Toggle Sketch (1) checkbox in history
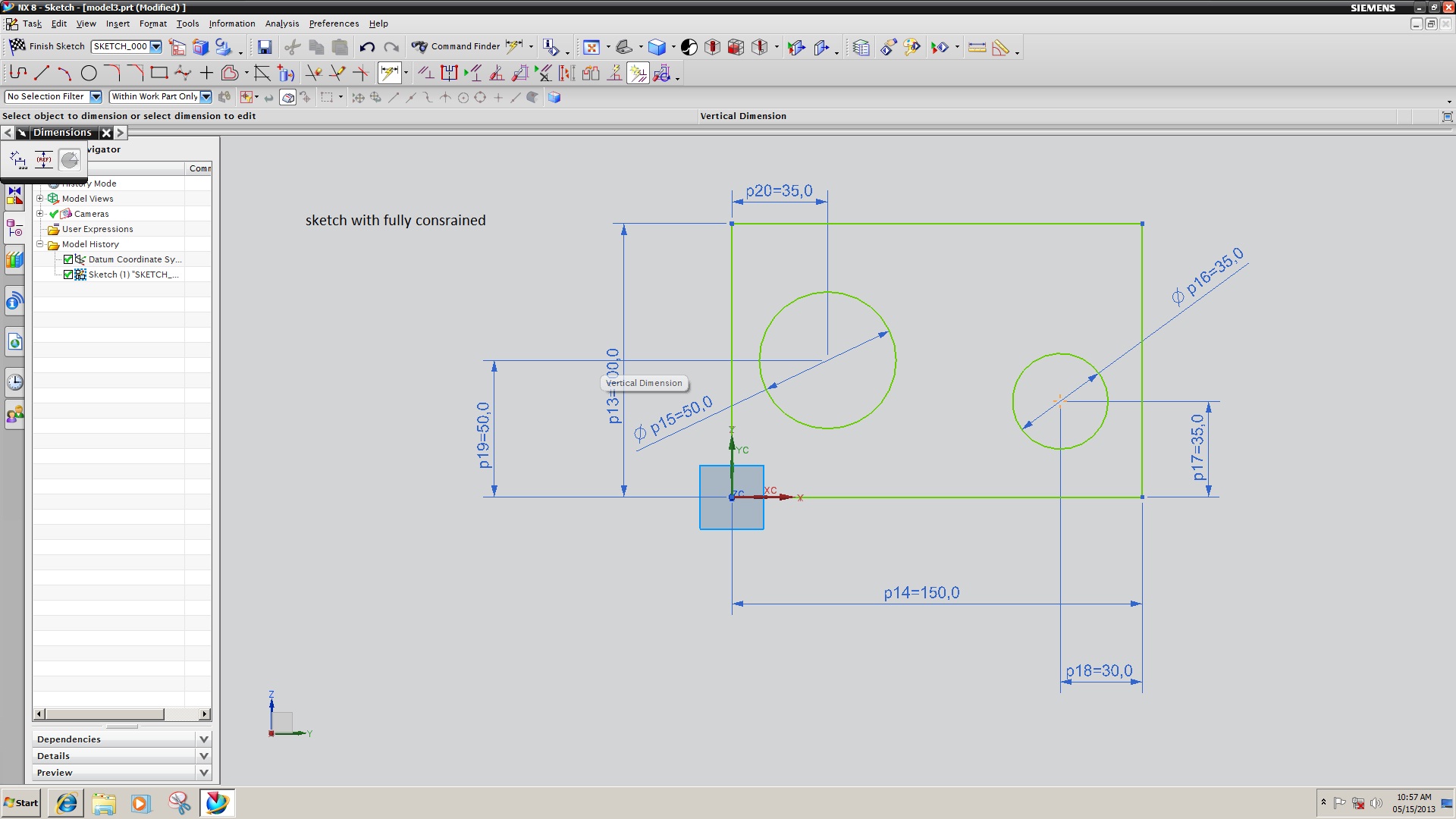 pos(68,275)
